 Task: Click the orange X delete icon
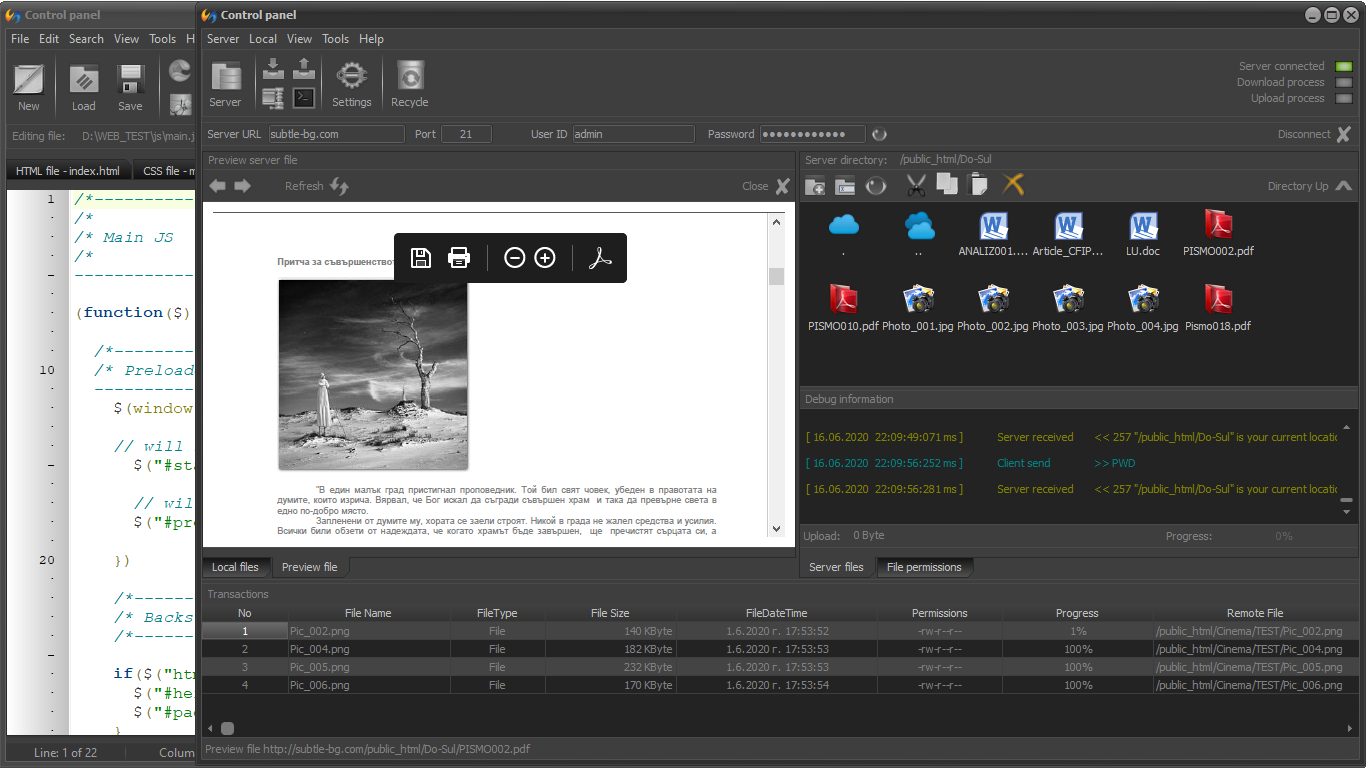[1013, 185]
